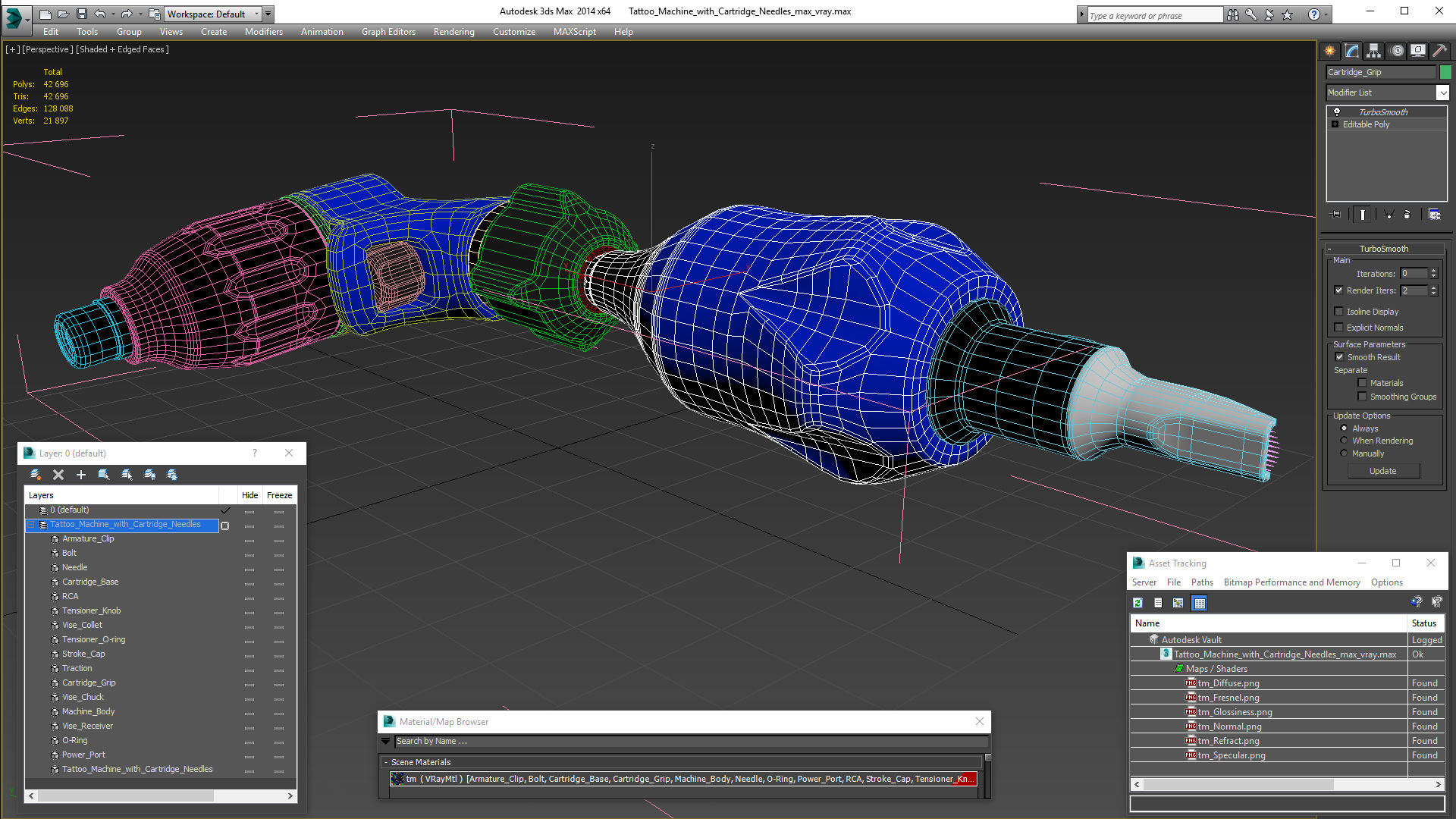Image resolution: width=1456 pixels, height=819 pixels.
Task: Toggle TurboSmooth modifier lightbulb icon
Action: click(1337, 111)
